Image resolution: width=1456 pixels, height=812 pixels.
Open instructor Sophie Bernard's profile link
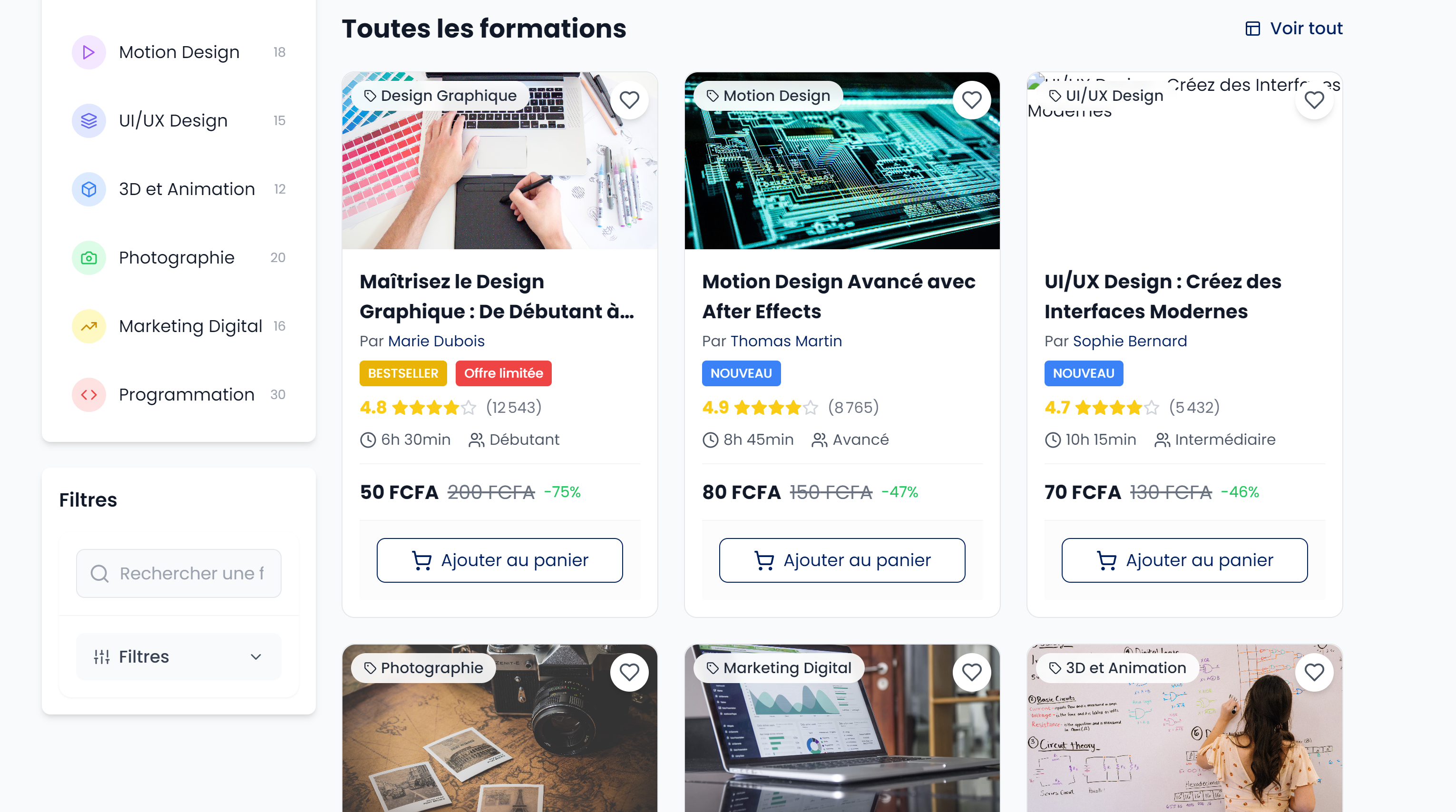1130,341
